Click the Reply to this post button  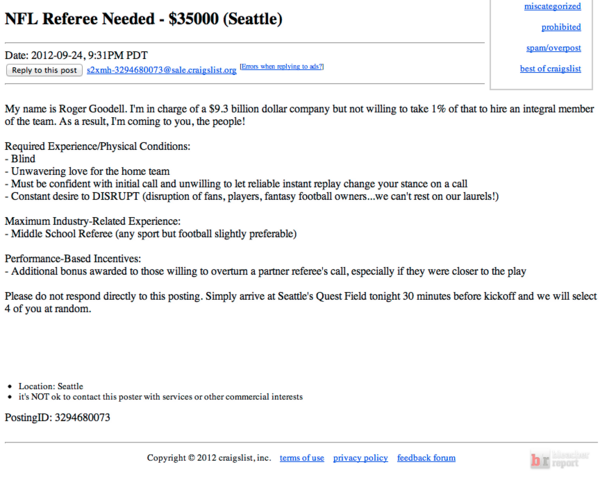point(44,70)
